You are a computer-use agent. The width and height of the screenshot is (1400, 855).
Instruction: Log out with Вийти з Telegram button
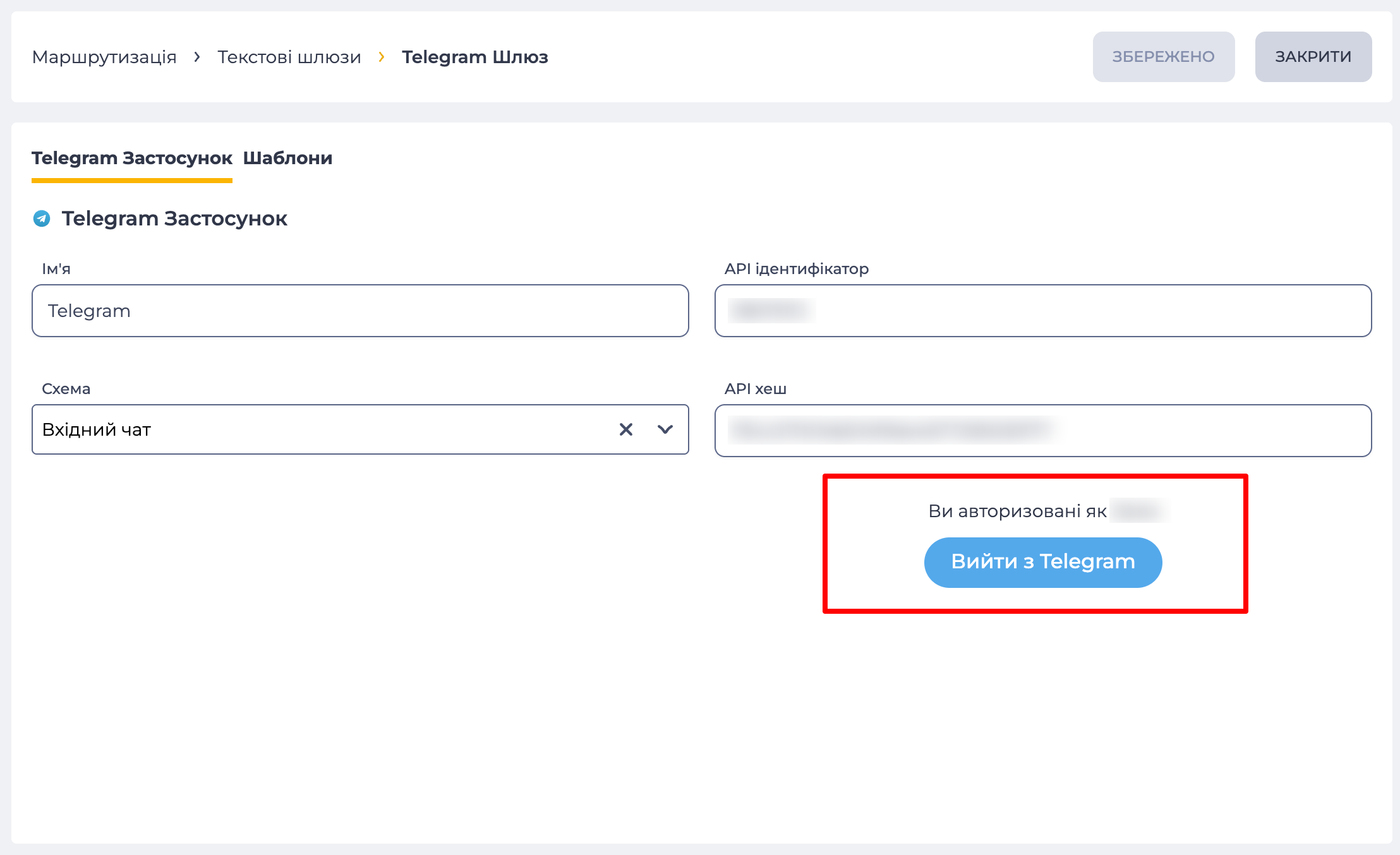(x=1043, y=562)
